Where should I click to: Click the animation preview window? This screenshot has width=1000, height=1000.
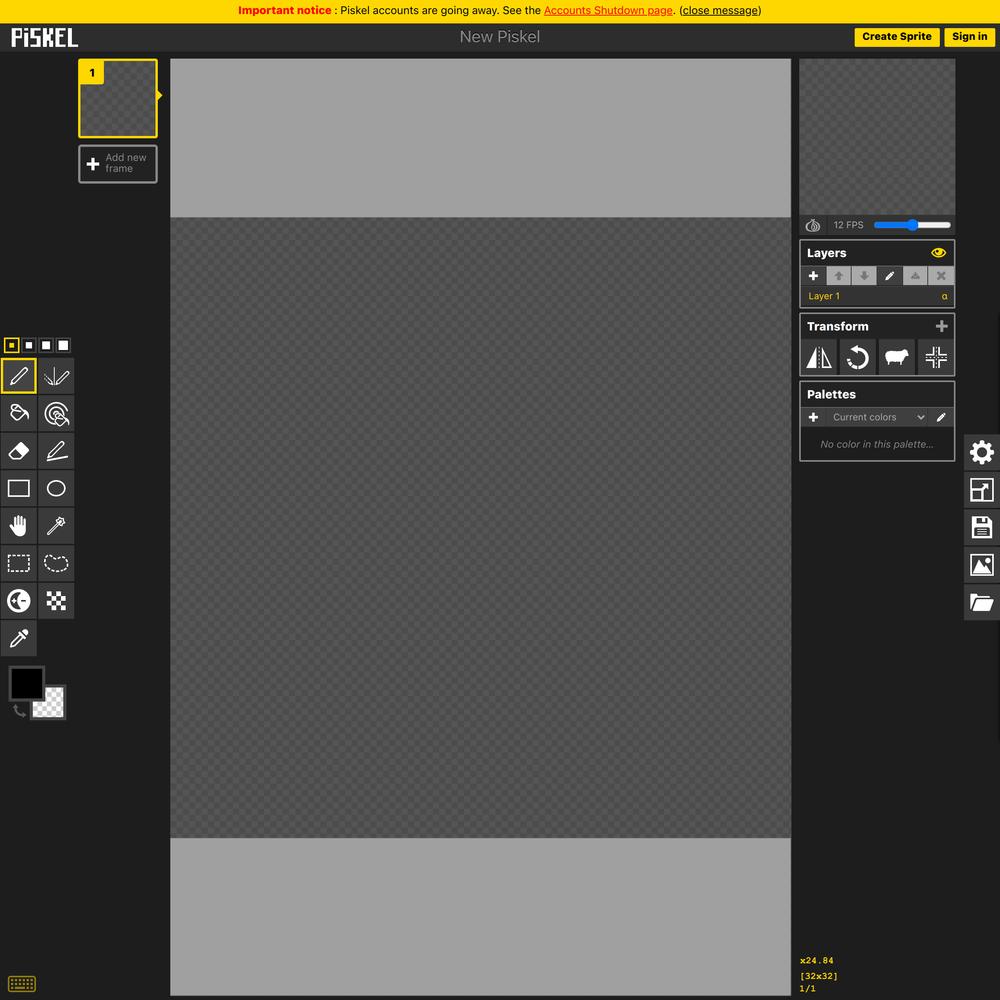pyautogui.click(x=877, y=137)
